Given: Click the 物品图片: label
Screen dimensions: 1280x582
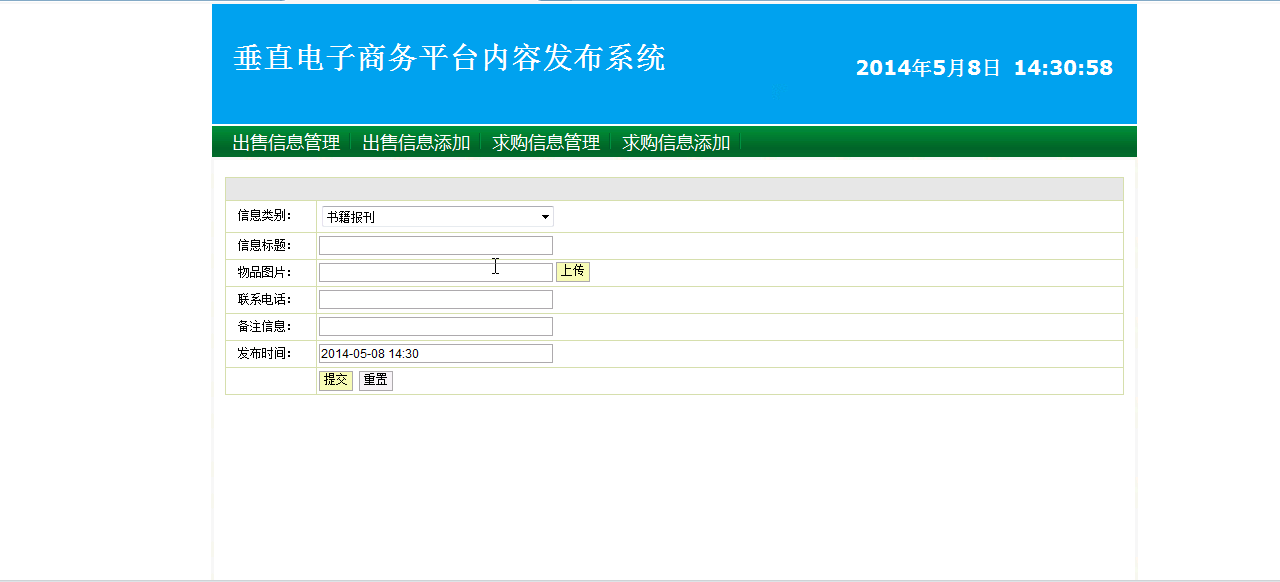Looking at the screenshot, I should [x=264, y=272].
